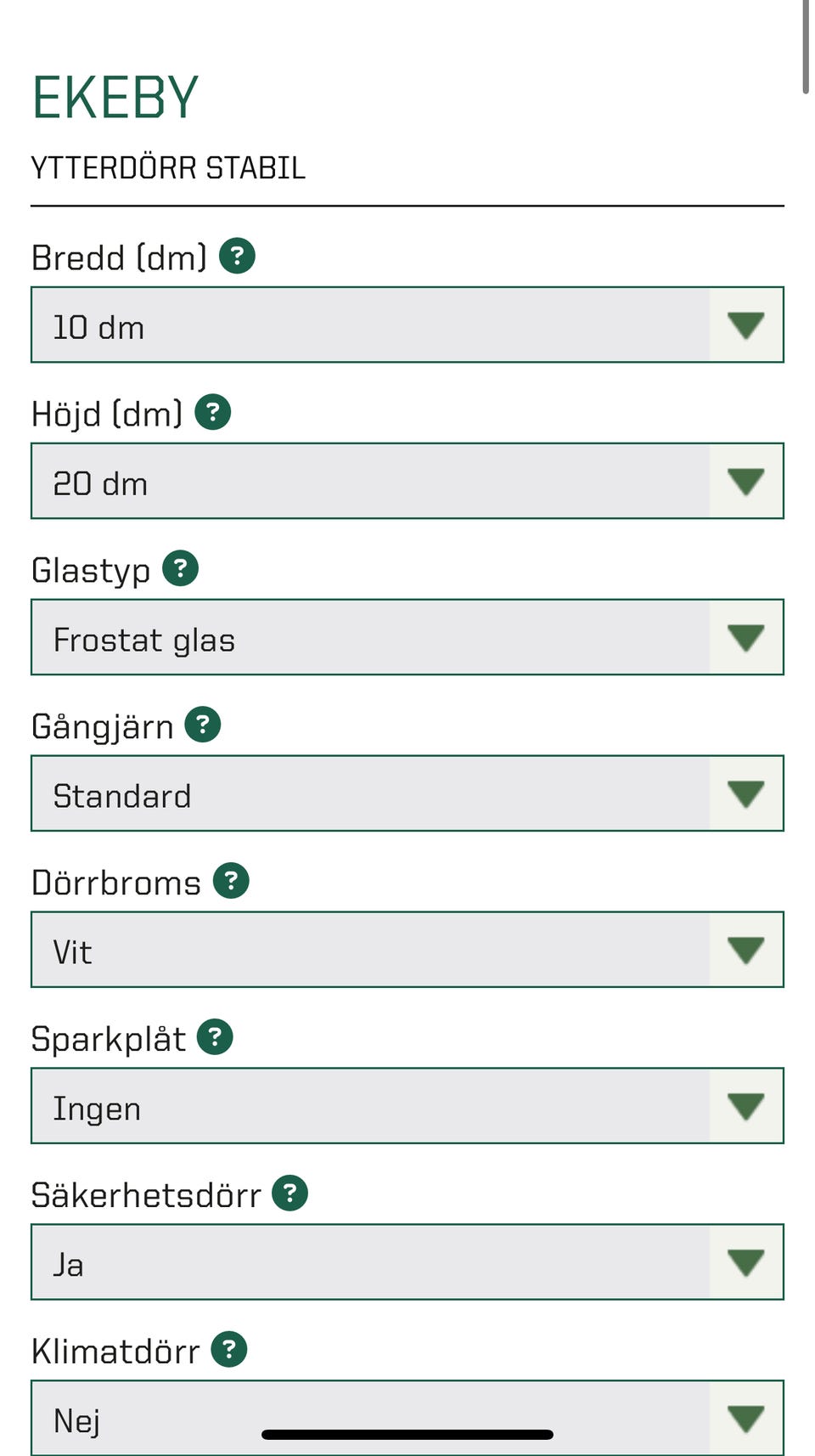The height and width of the screenshot is (1456, 815).
Task: Click the help icon for Säkerhetsdörr
Action: [289, 1194]
